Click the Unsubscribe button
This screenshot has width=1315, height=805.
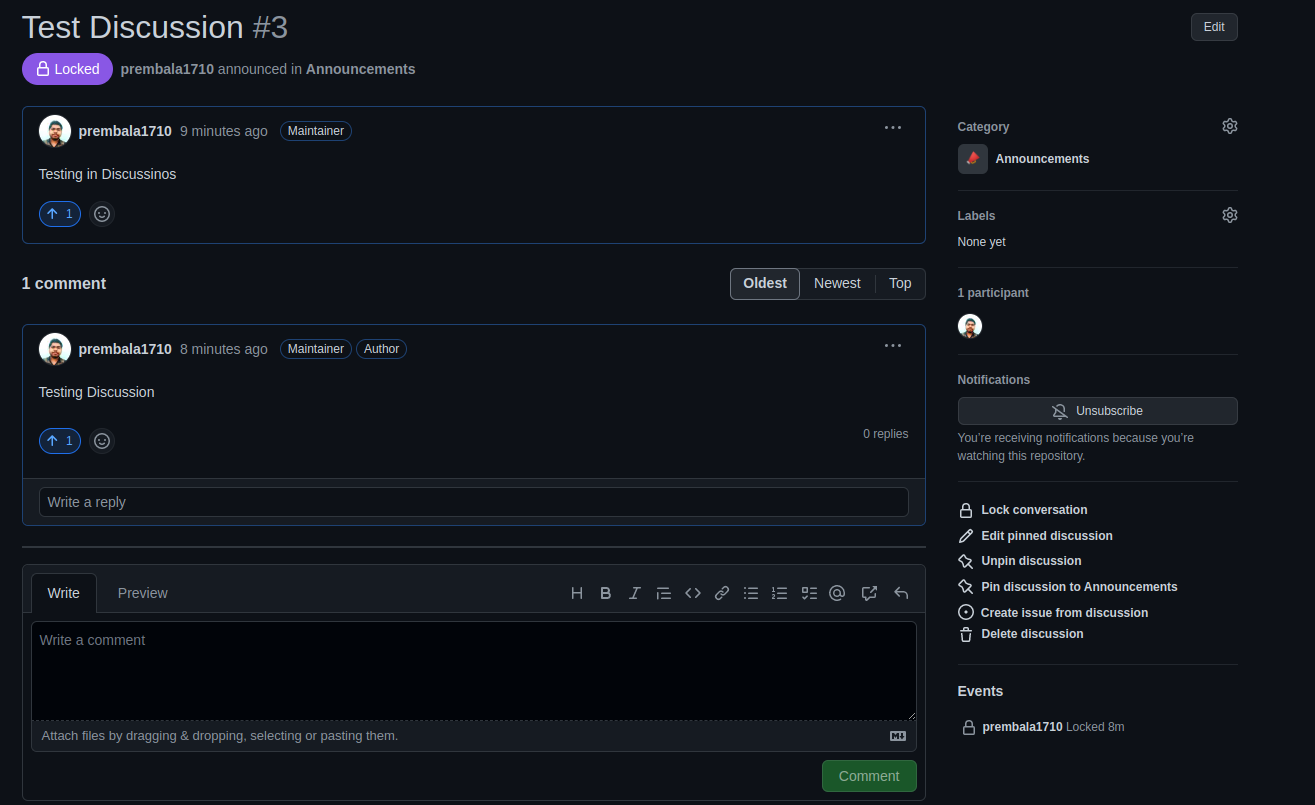click(1097, 411)
